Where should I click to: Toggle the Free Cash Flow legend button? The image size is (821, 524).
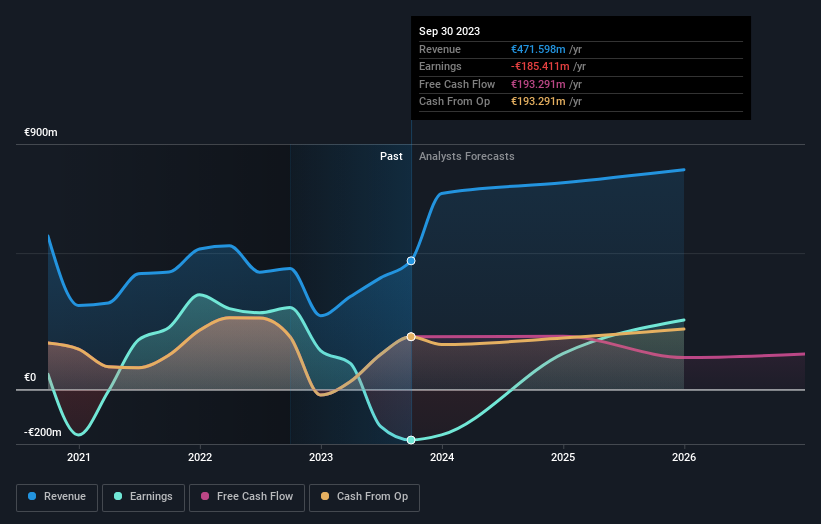pos(247,497)
